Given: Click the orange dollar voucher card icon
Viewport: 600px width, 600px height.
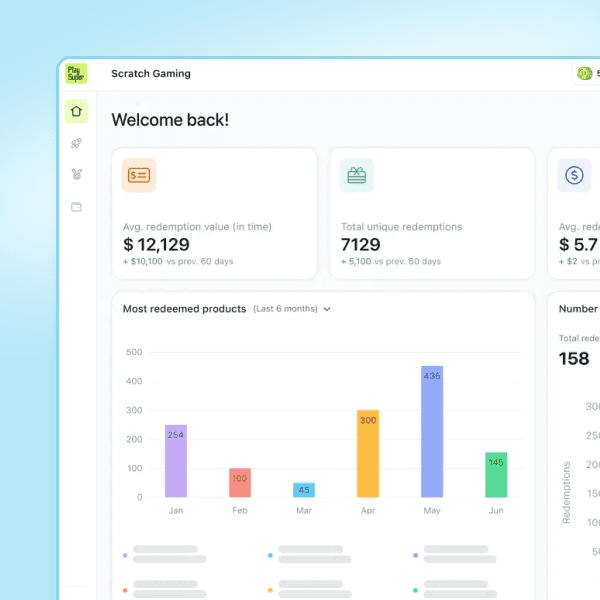Looking at the screenshot, I should 139,175.
